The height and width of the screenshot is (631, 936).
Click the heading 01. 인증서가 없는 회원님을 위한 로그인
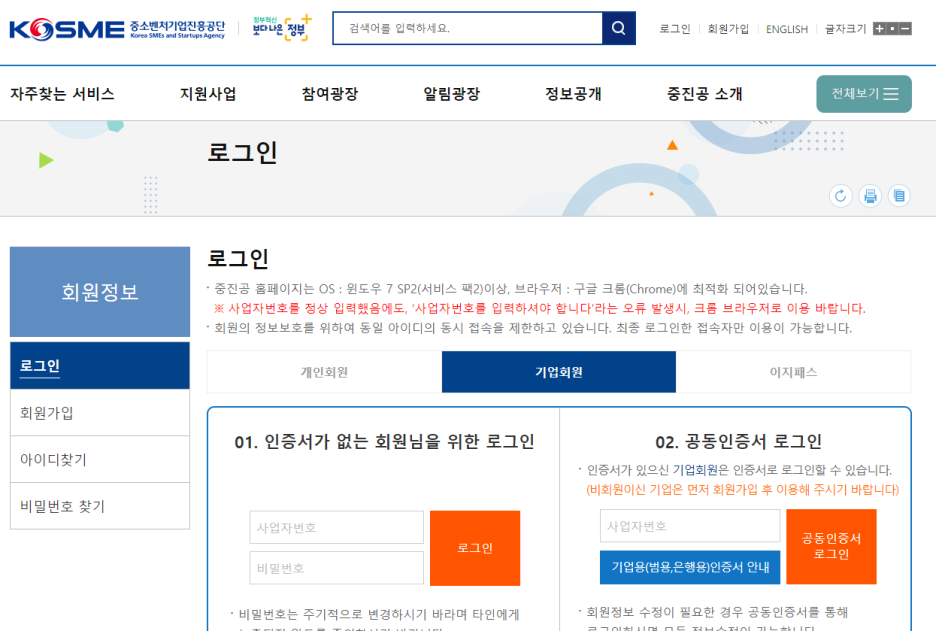384,442
